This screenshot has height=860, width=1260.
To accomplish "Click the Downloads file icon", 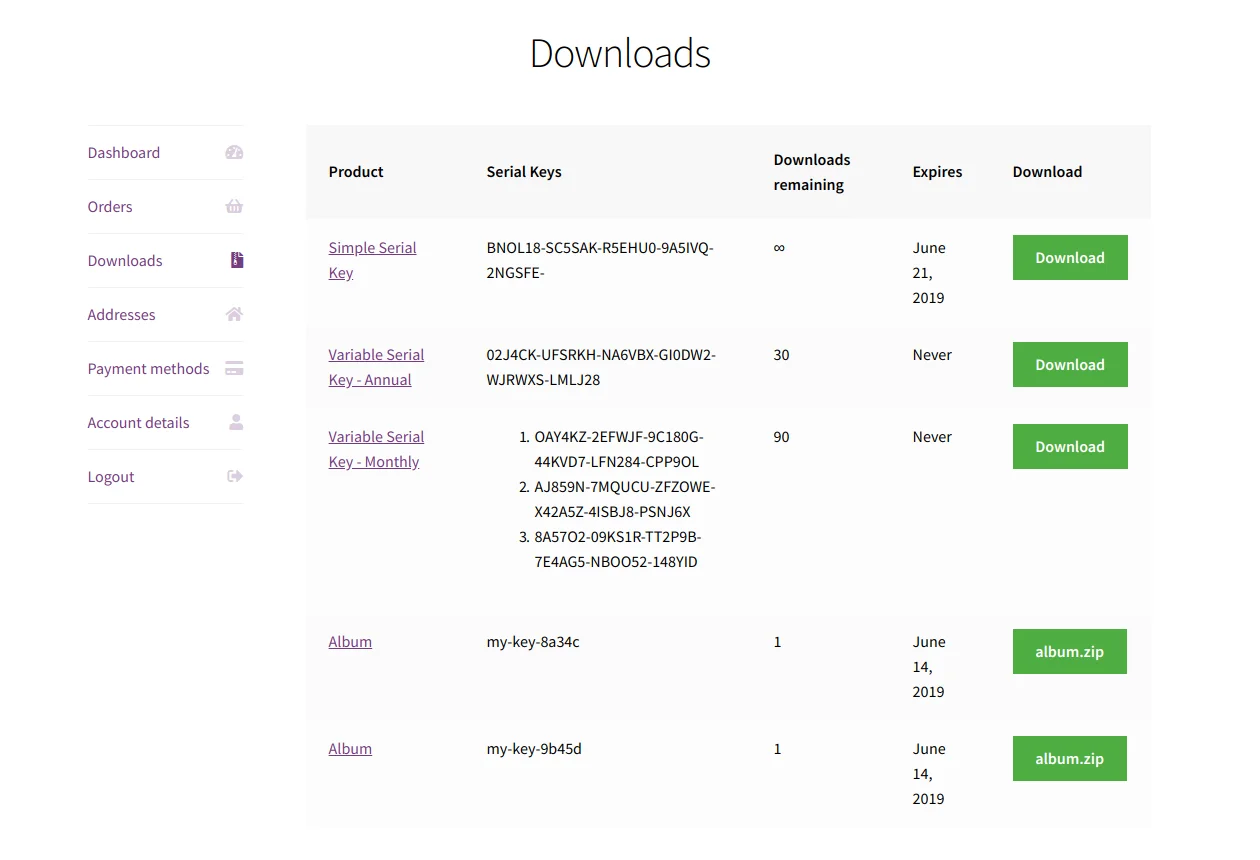I will pos(237,261).
